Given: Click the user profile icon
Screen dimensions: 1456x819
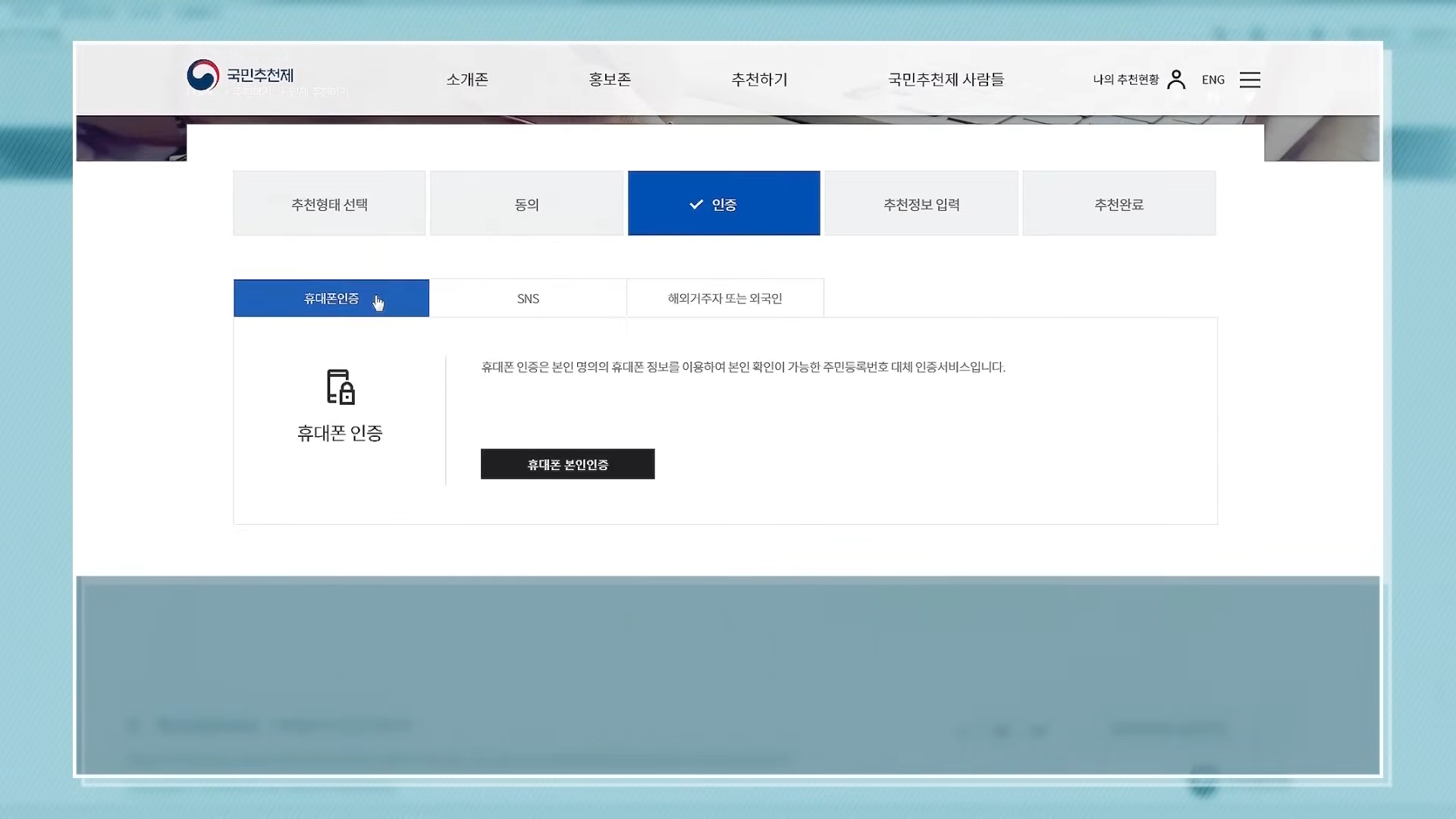Looking at the screenshot, I should click(x=1176, y=80).
